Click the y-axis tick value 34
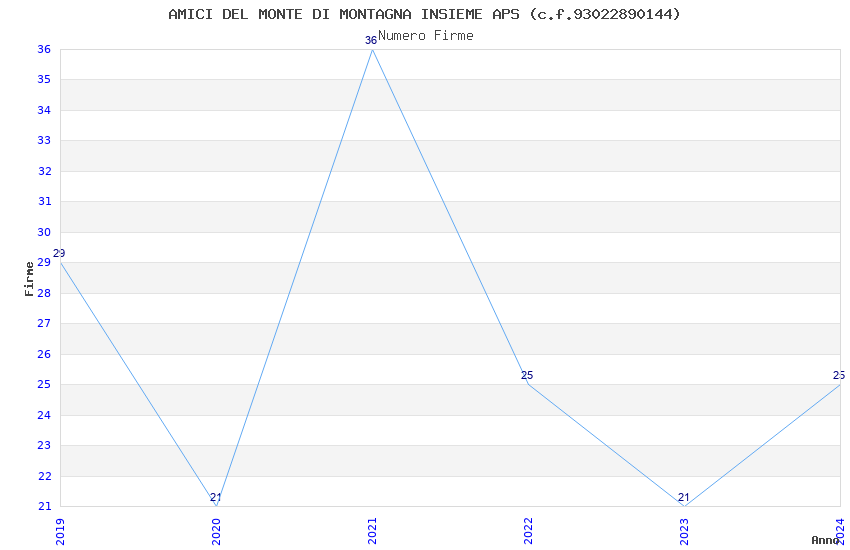 click(44, 111)
